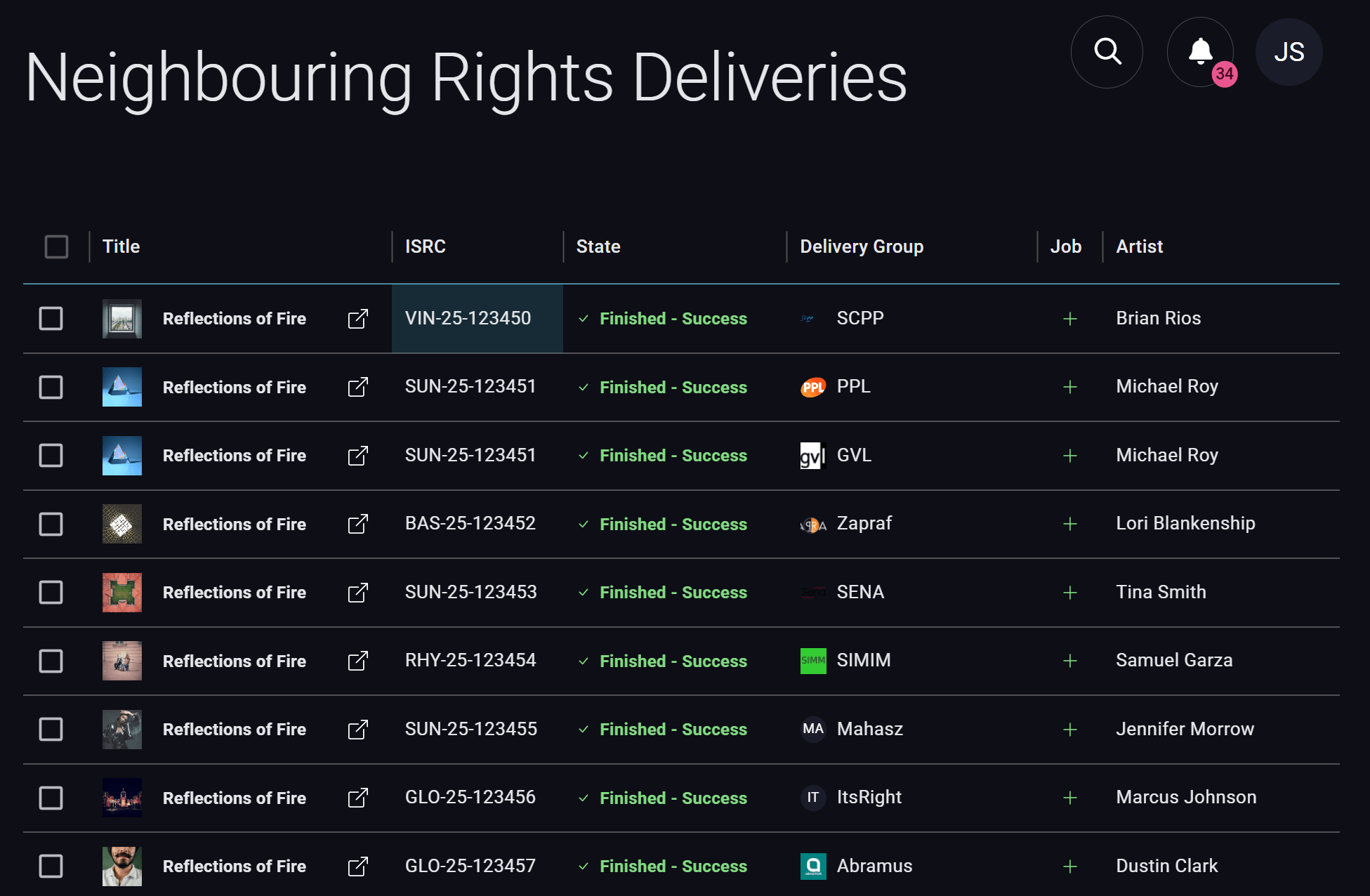Image resolution: width=1370 pixels, height=896 pixels.
Task: Check the GLO-25-123457 row checkbox
Action: [x=51, y=867]
